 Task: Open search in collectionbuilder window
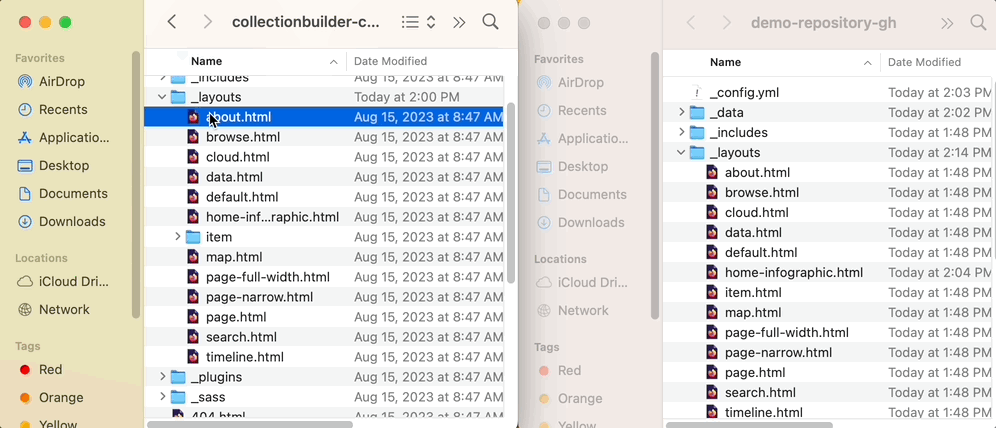tap(490, 22)
